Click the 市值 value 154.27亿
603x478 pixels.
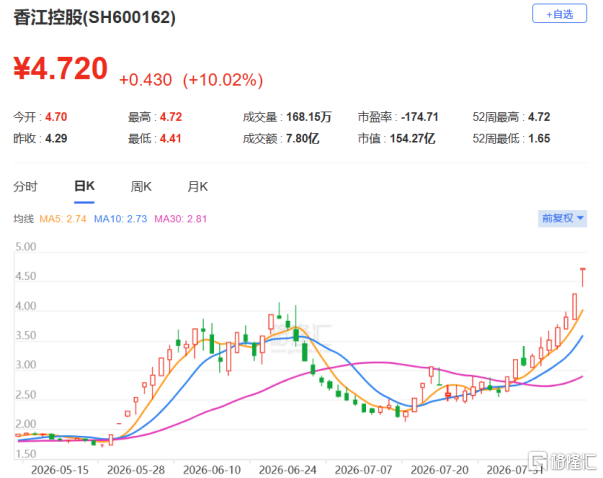click(413, 138)
